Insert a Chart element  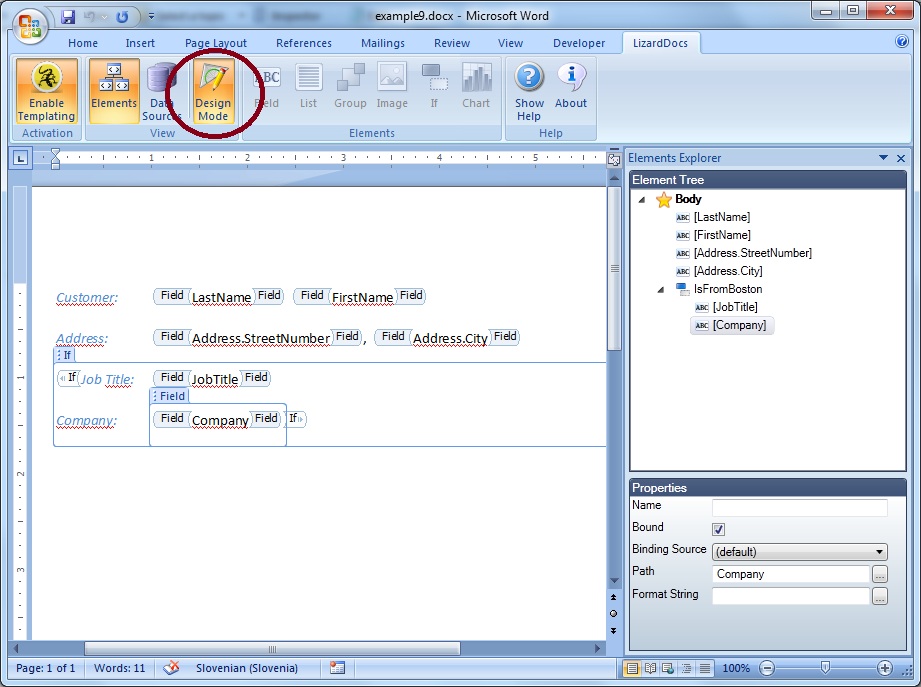coord(476,86)
